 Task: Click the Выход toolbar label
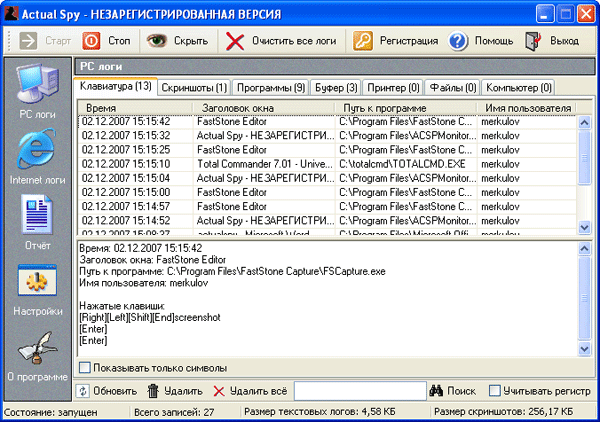[564, 41]
